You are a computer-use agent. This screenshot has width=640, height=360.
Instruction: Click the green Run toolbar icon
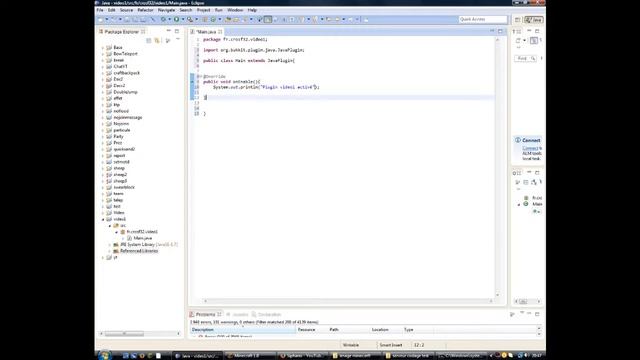pos(176,19)
